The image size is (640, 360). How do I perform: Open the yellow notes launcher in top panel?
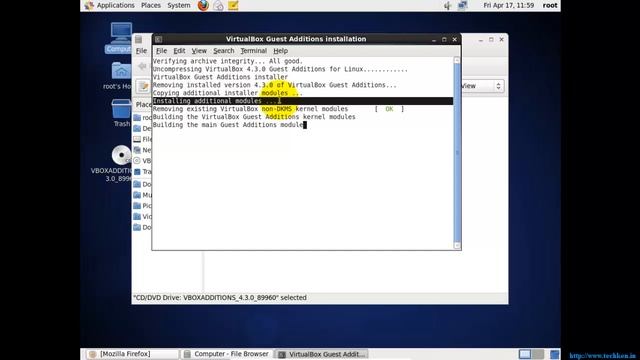pos(233,5)
